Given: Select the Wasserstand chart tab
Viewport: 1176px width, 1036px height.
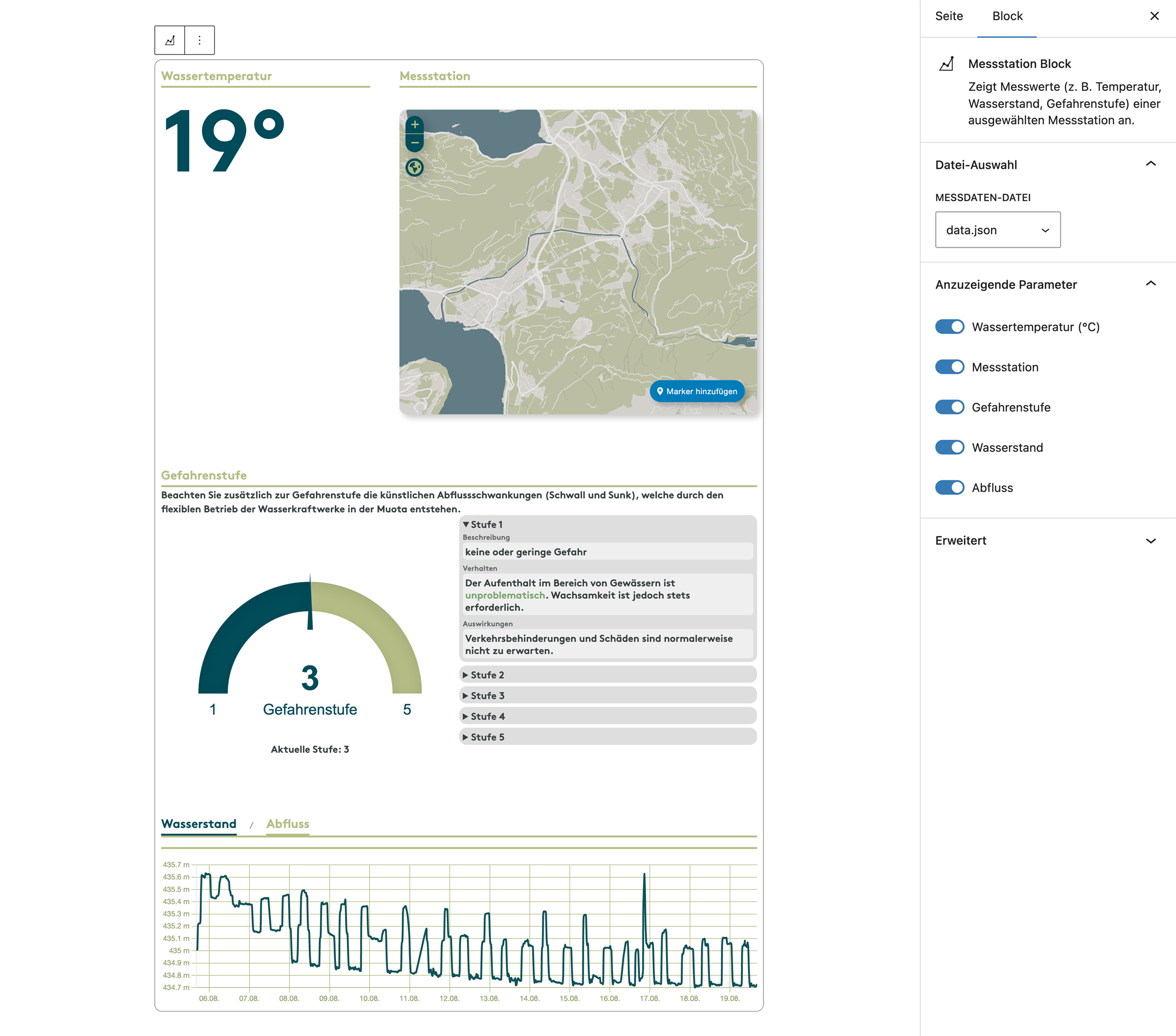Looking at the screenshot, I should (x=198, y=824).
